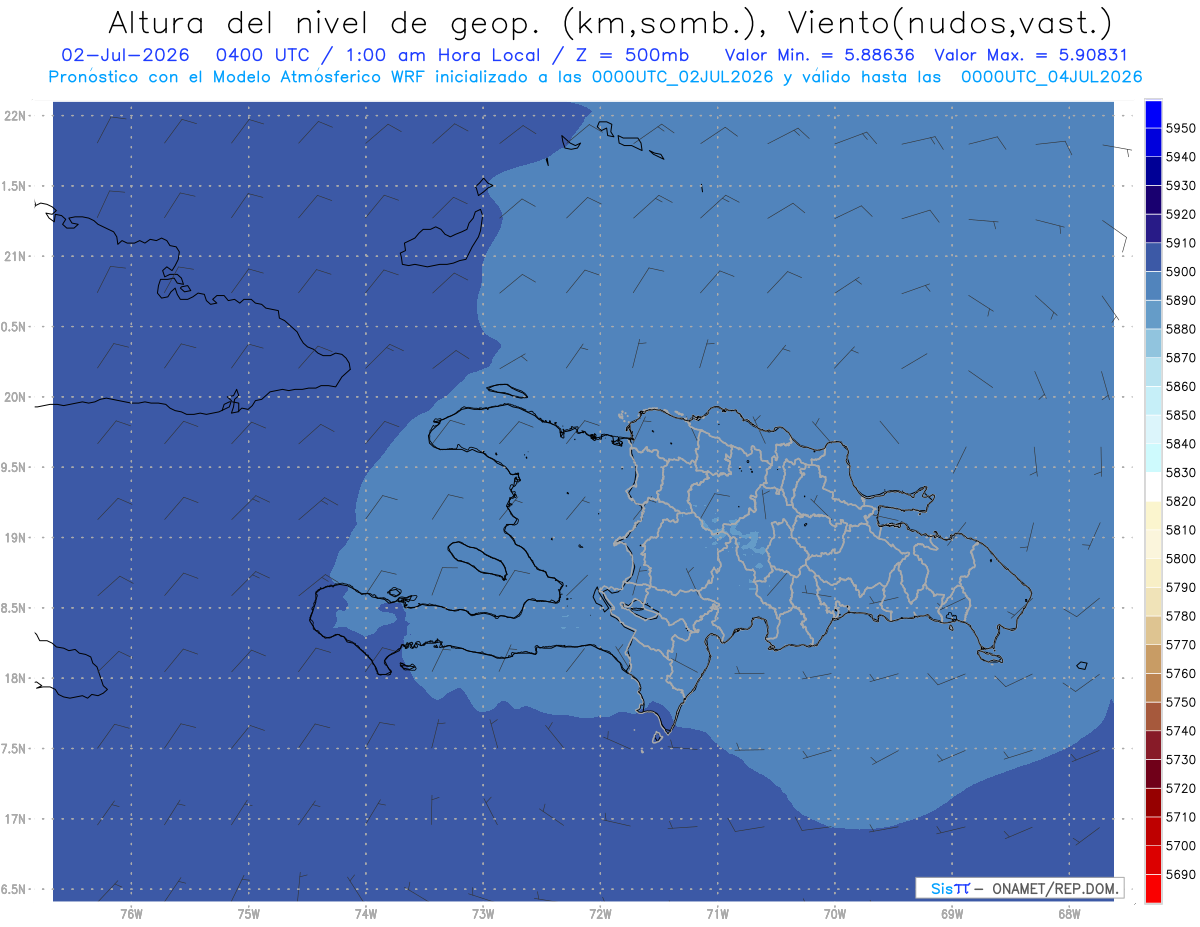Click the '9.5N' latitude label
The image size is (1200, 927).
tap(15, 468)
